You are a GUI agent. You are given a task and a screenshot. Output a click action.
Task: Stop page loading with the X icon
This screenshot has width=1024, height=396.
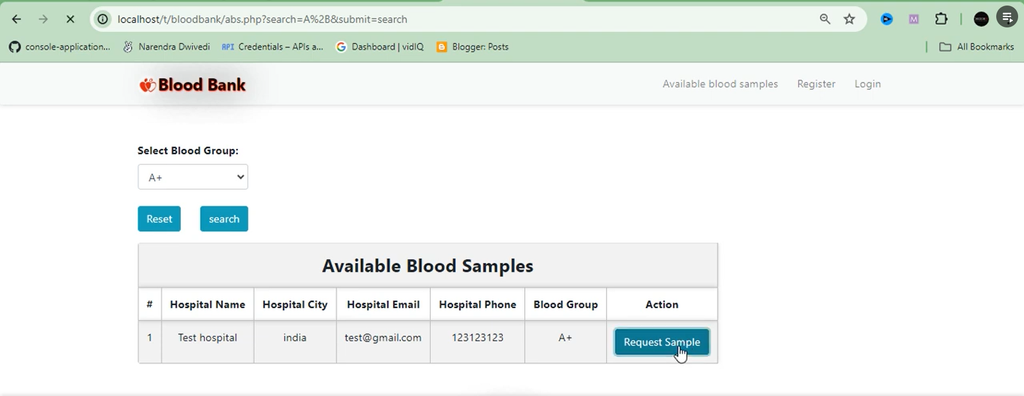coord(70,19)
